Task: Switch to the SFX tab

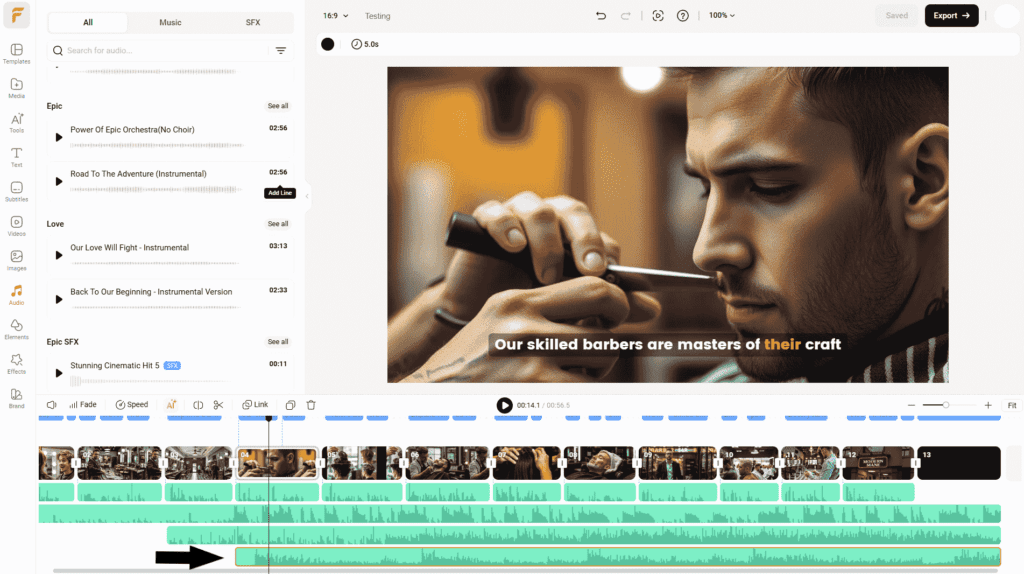Action: click(x=253, y=22)
